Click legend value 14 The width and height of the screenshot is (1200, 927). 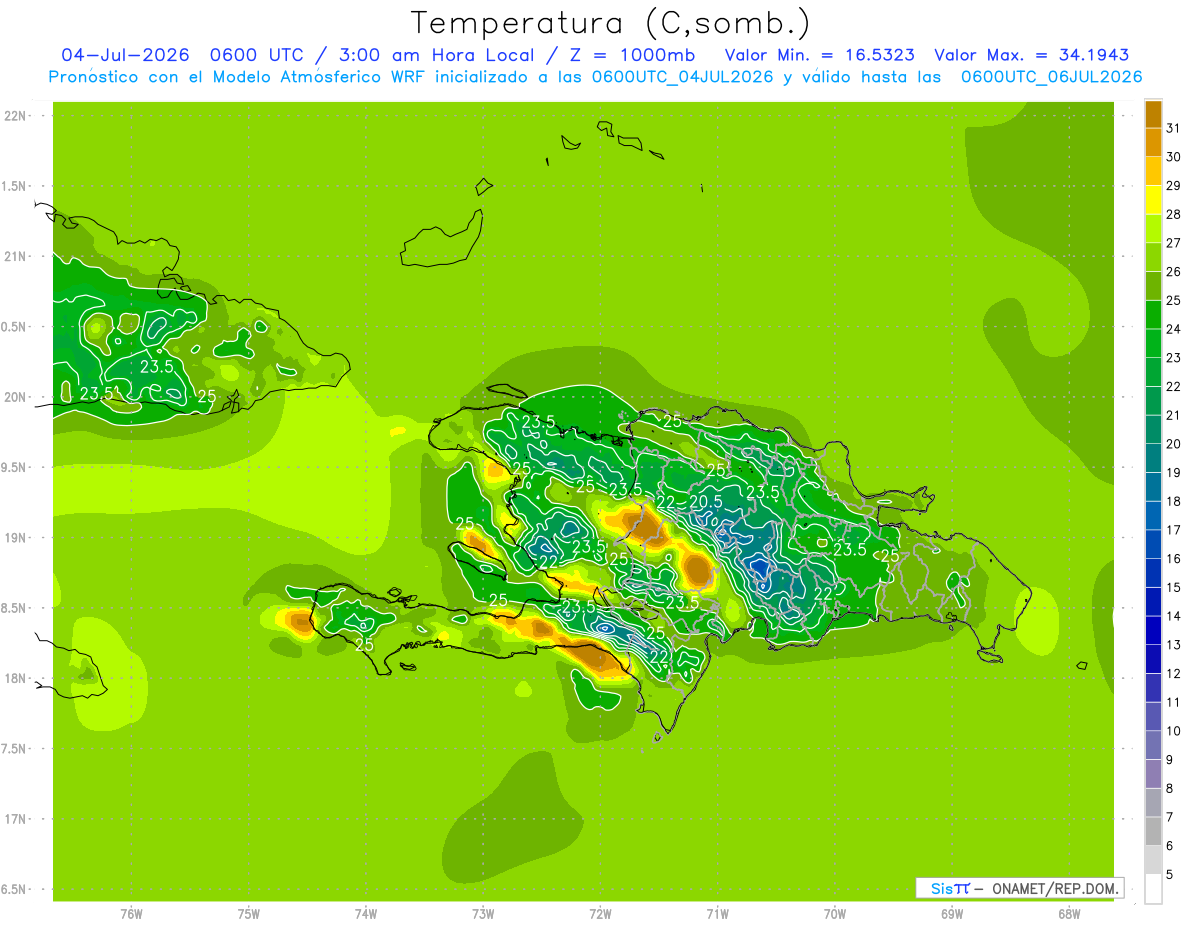1172,616
